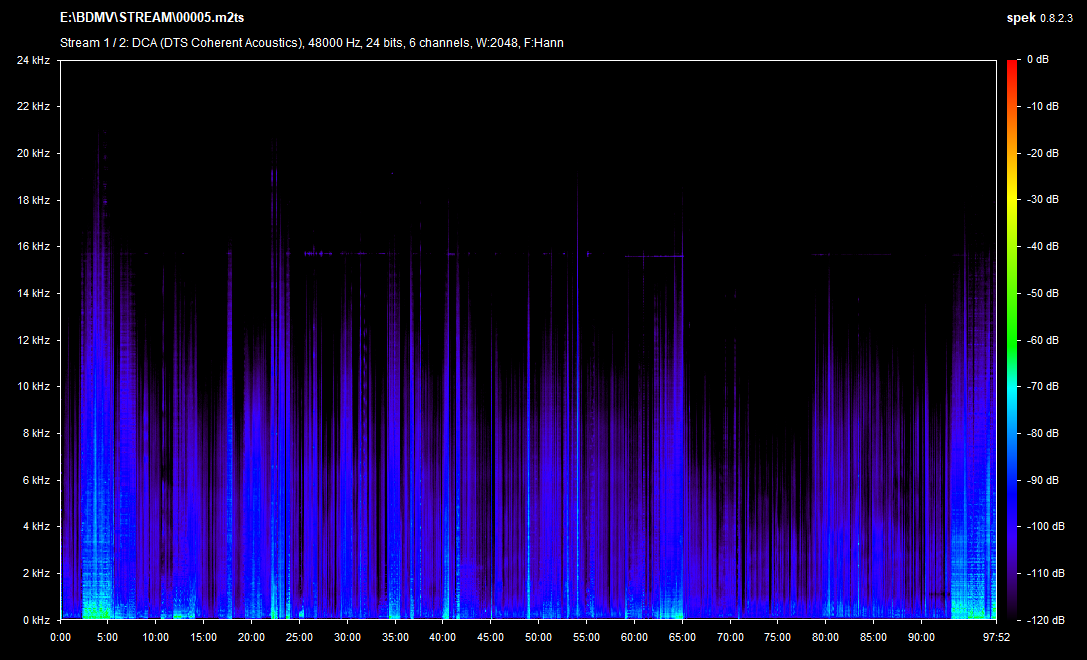This screenshot has height=660, width=1087.
Task: Click the red top of the color scale bar
Action: pyautogui.click(x=1011, y=68)
